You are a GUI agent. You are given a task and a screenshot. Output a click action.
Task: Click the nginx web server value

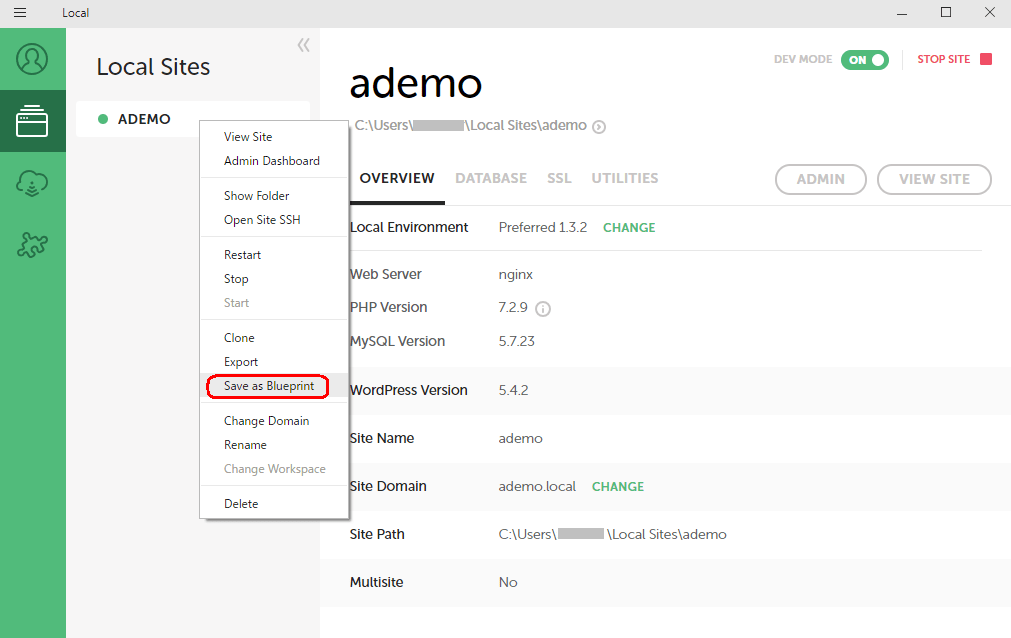click(515, 275)
